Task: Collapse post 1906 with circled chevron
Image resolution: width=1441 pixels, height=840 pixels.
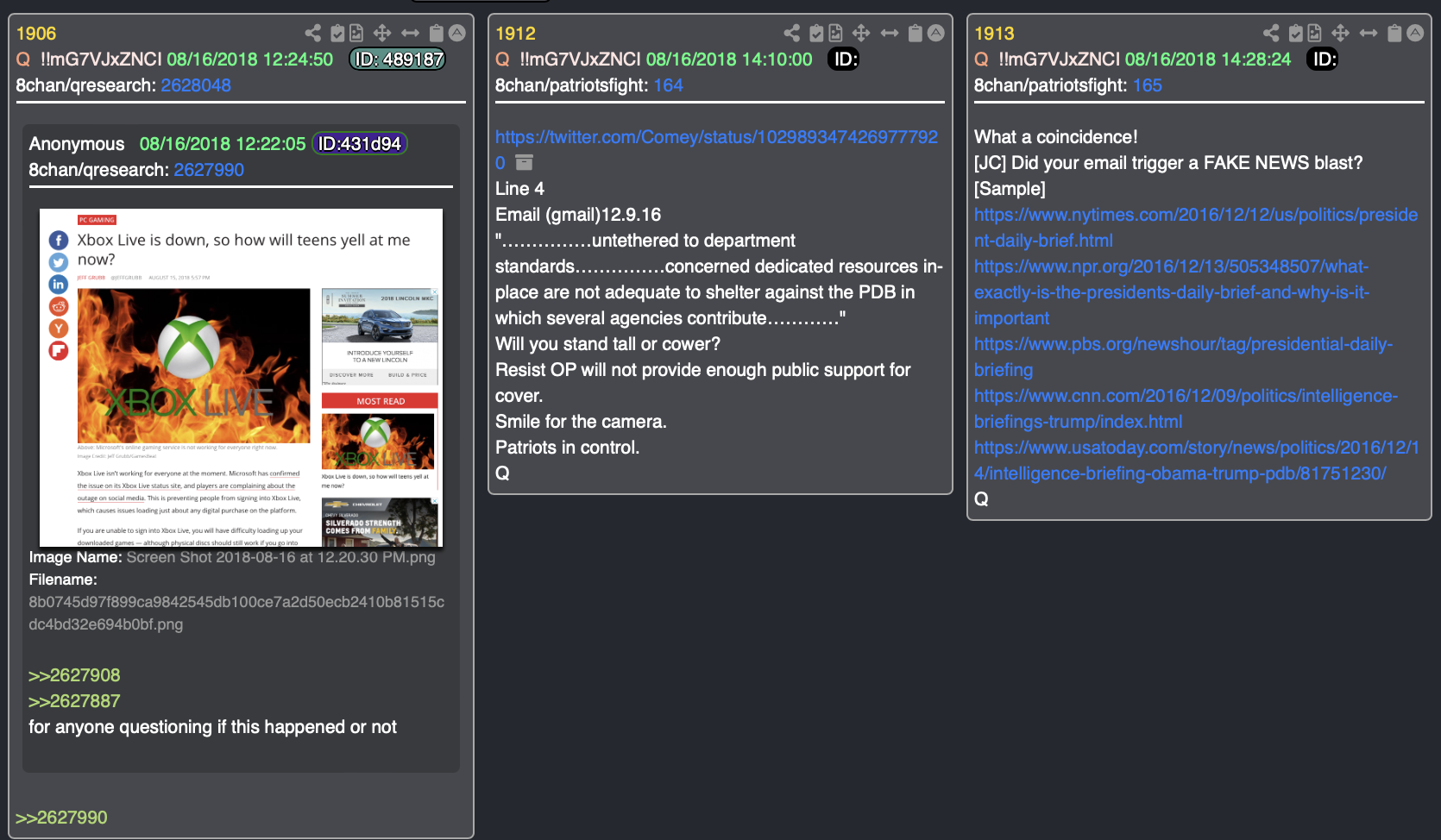Action: point(457,33)
